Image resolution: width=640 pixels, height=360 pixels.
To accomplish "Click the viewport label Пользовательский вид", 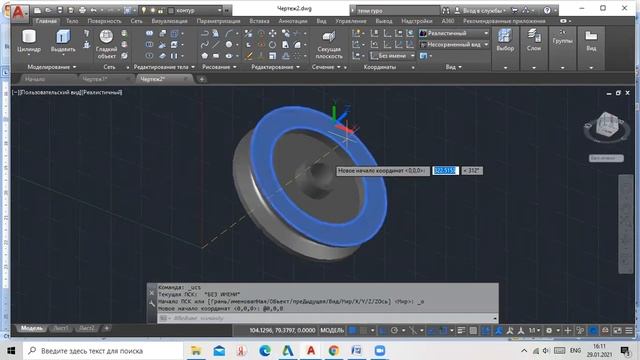I will (x=50, y=92).
